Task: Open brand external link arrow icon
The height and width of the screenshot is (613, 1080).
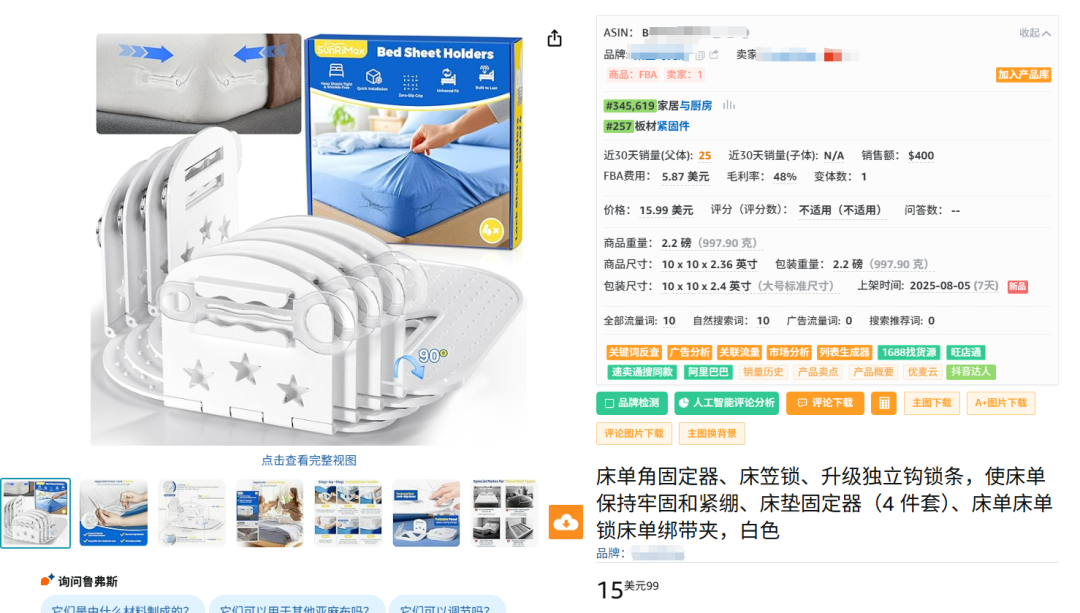Action: click(x=714, y=54)
